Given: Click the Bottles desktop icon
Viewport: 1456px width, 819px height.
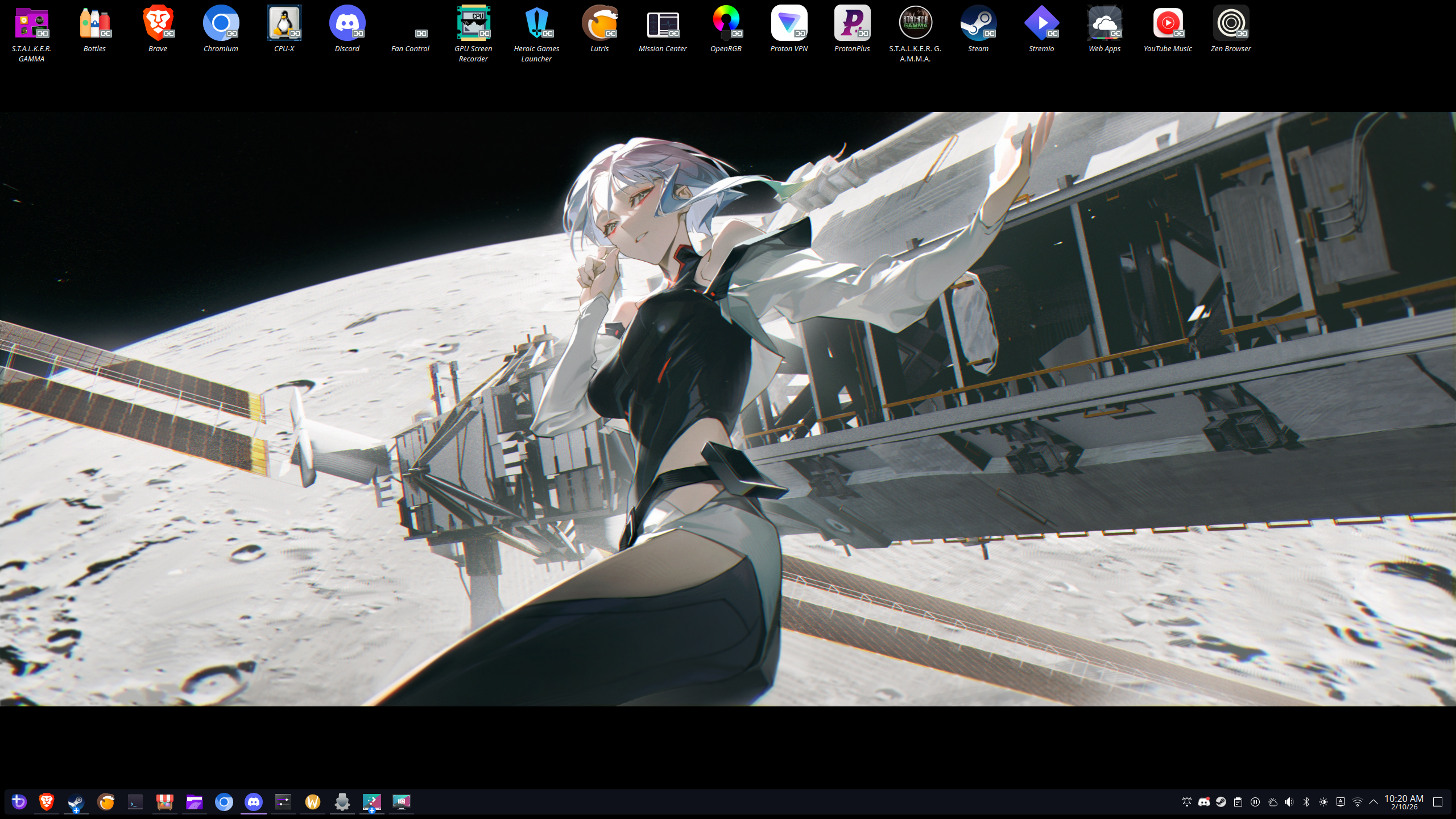Looking at the screenshot, I should point(94,24).
